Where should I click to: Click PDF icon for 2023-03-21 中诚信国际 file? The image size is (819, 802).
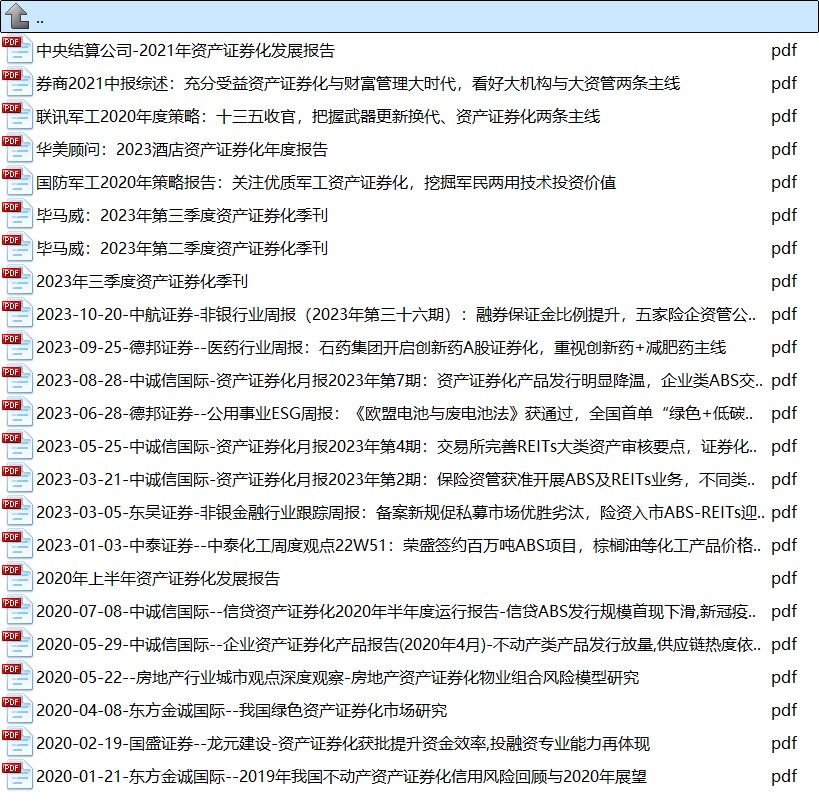17,479
